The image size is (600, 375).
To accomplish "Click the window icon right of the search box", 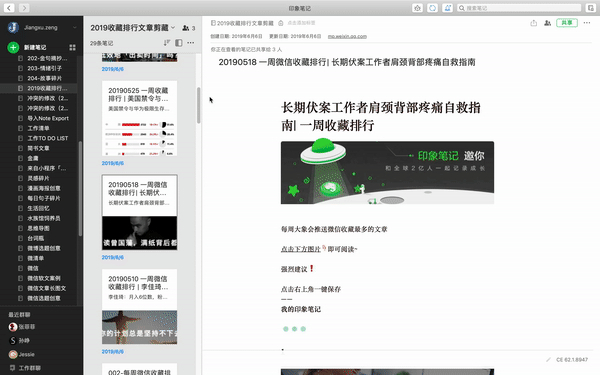I will 590,8.
